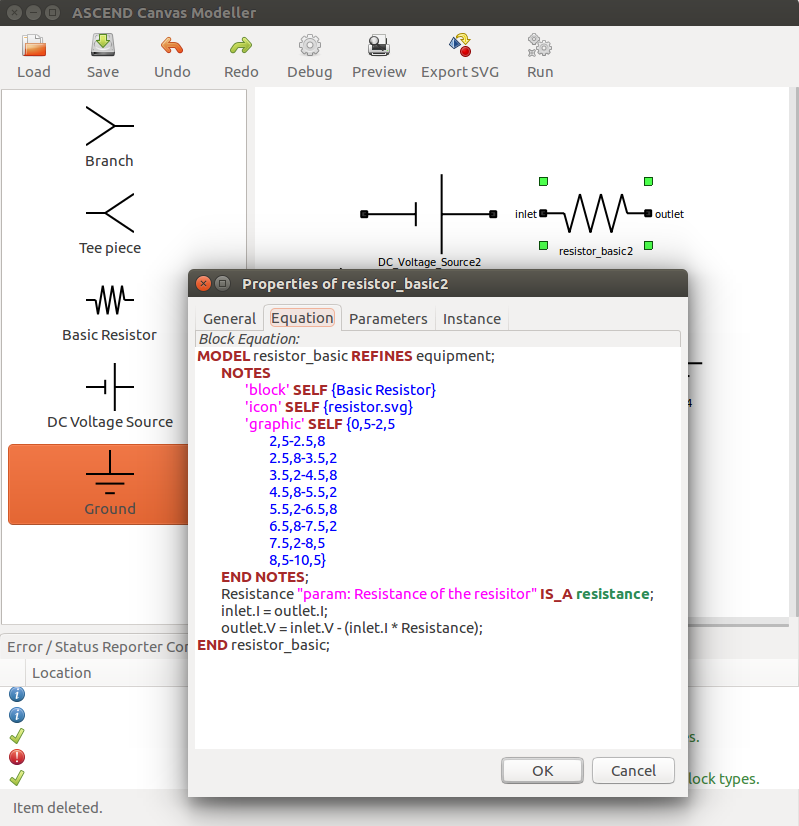Select the Ground block
Screen dimensions: 799x826
coord(109,485)
